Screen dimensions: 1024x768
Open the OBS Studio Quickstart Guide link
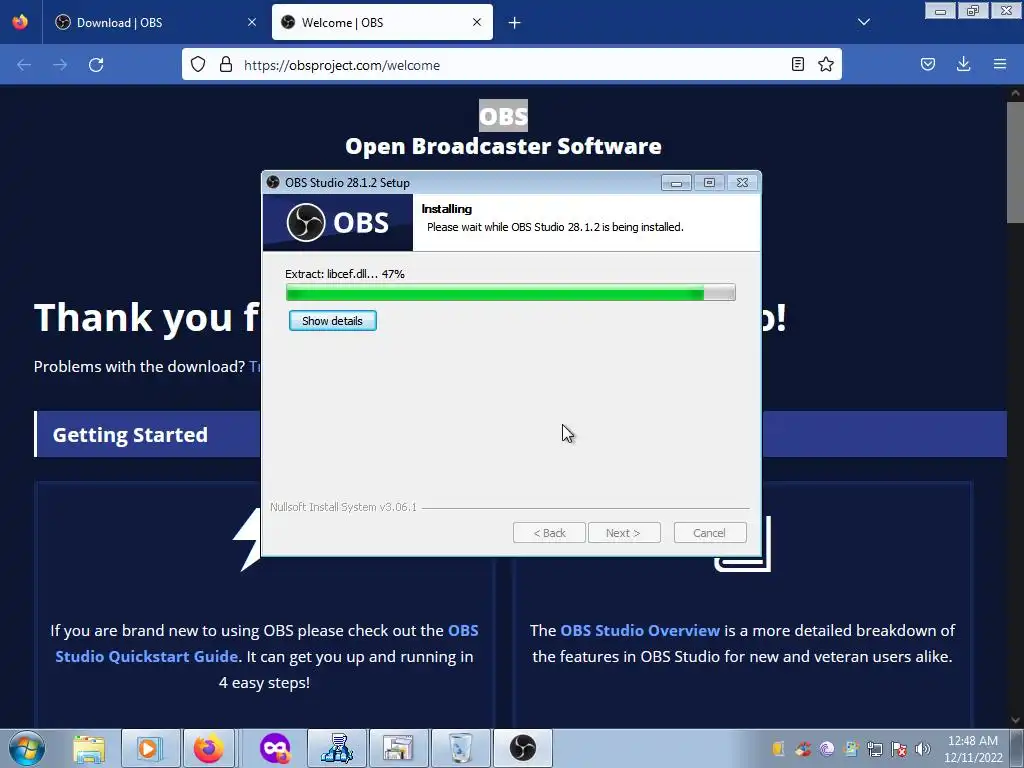pos(266,643)
